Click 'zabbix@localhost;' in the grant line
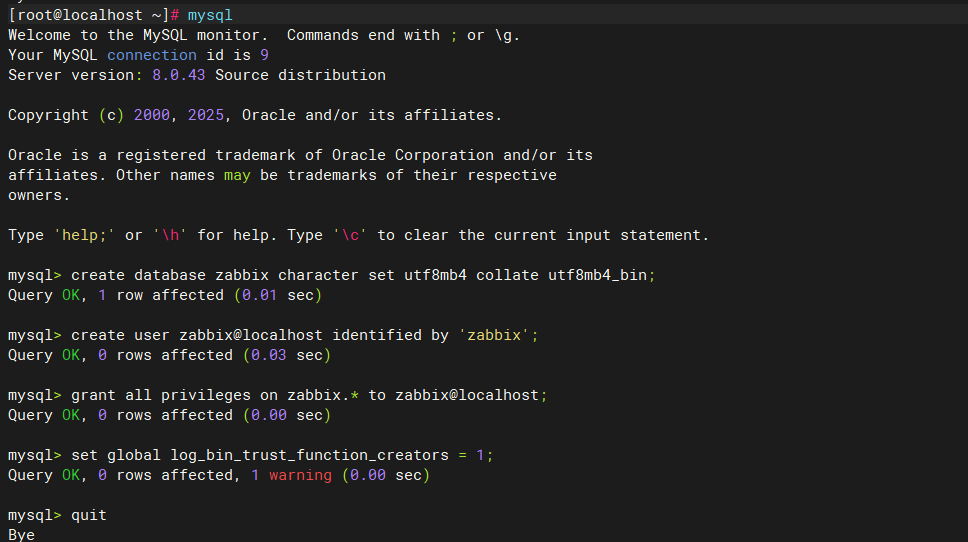The width and height of the screenshot is (968, 542). [471, 395]
